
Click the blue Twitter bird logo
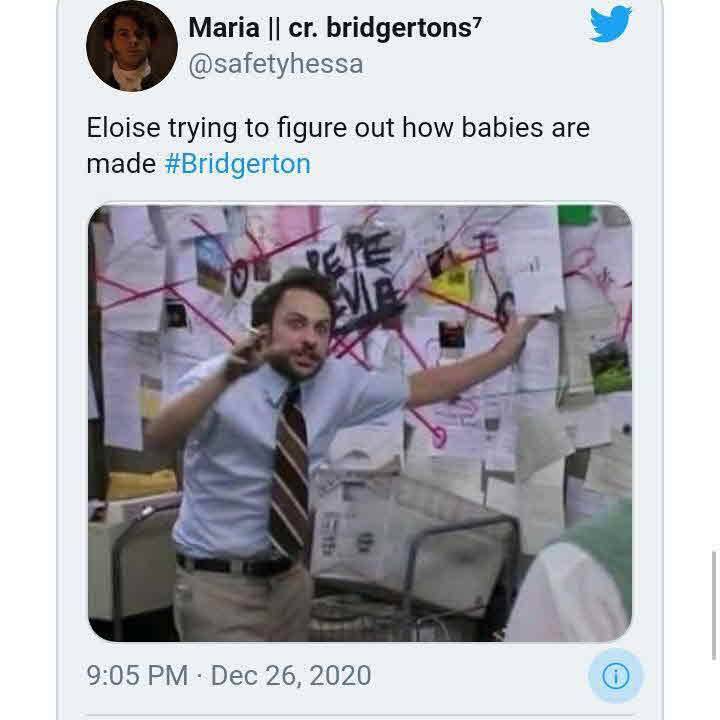pyautogui.click(x=611, y=24)
